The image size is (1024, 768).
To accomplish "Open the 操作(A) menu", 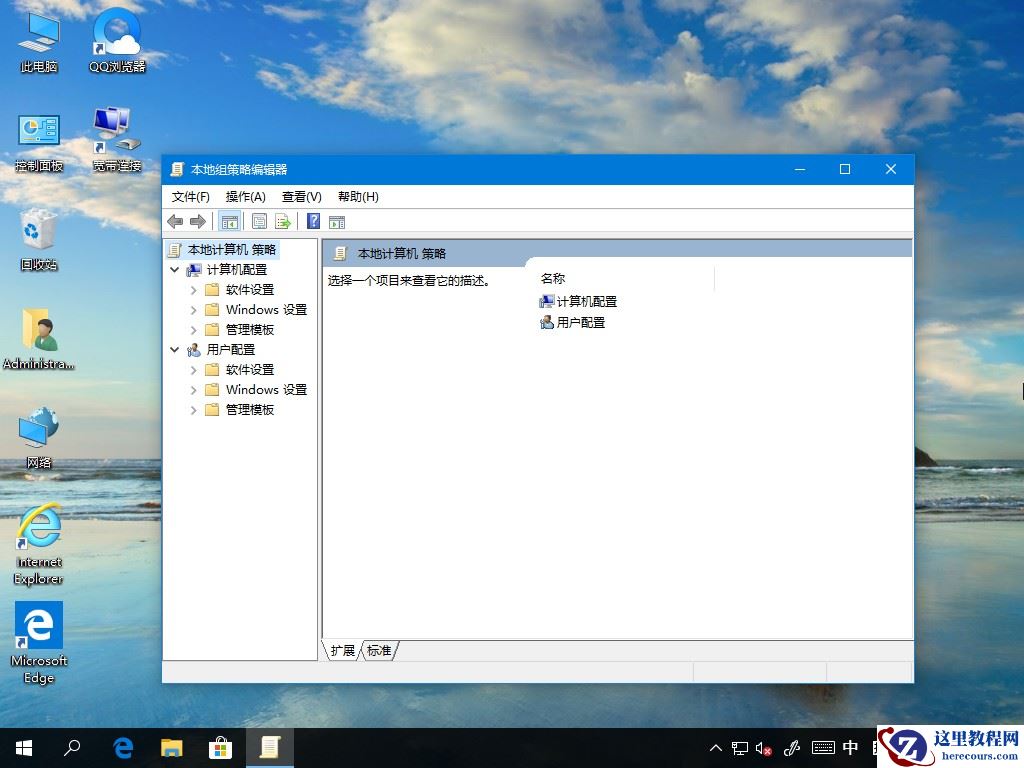I will tap(245, 196).
